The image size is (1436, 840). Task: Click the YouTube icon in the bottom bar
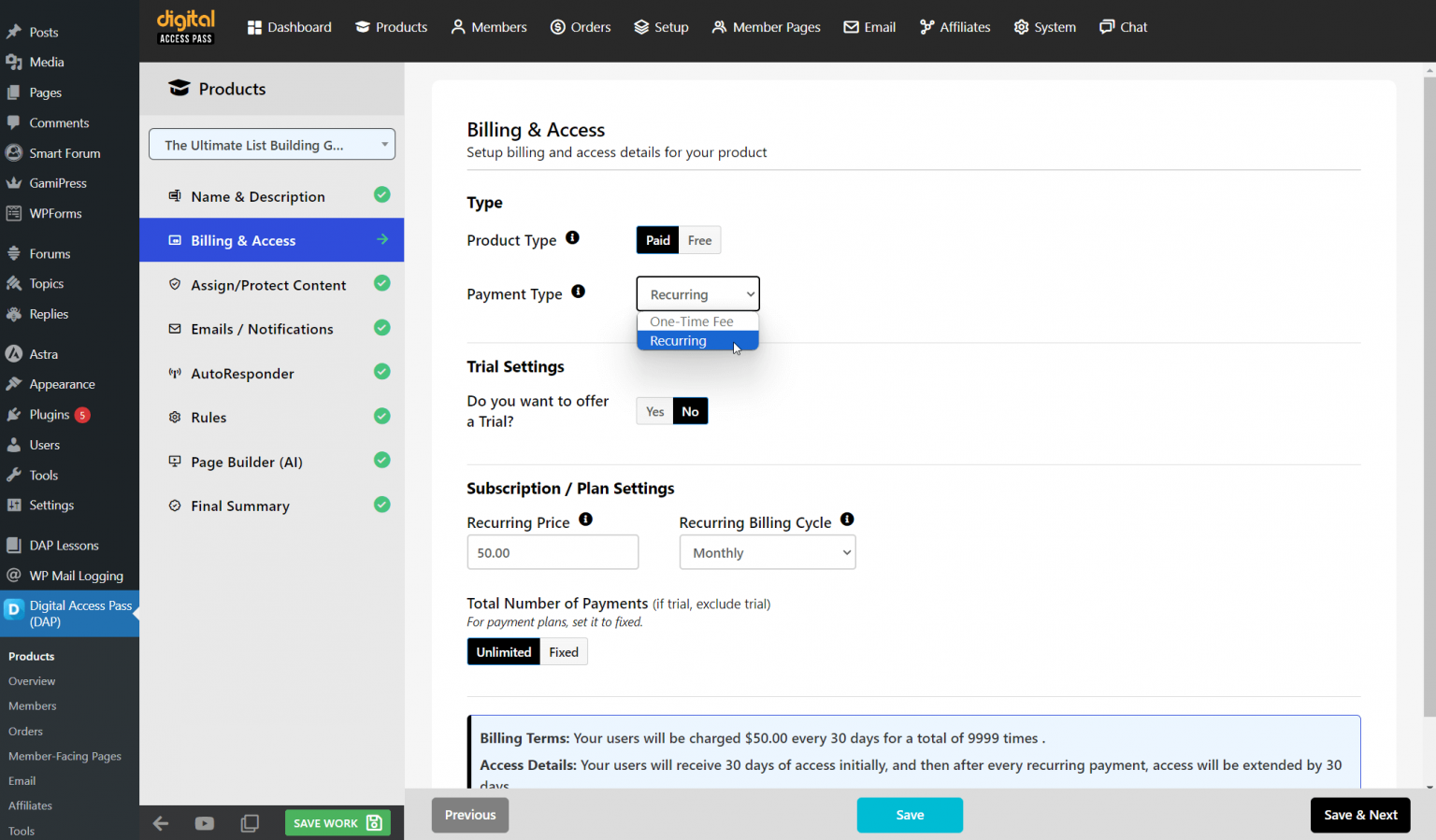pos(205,823)
